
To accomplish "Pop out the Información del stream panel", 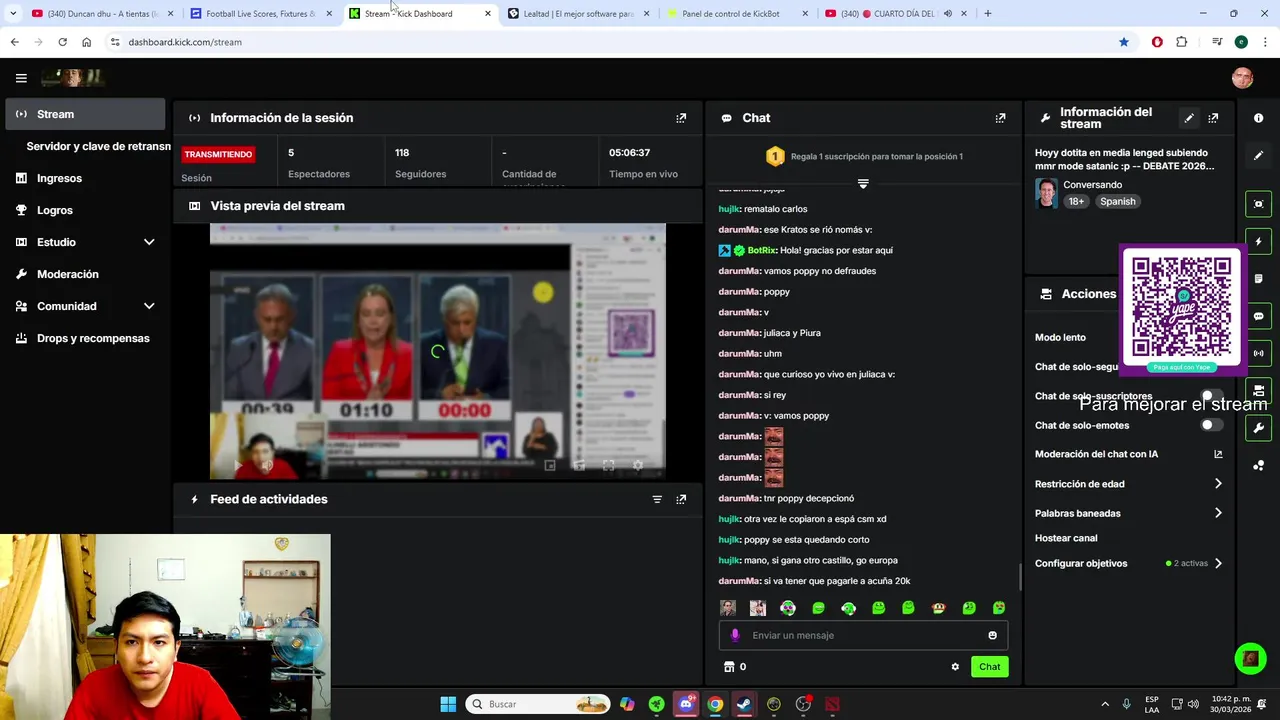I will click(1213, 118).
